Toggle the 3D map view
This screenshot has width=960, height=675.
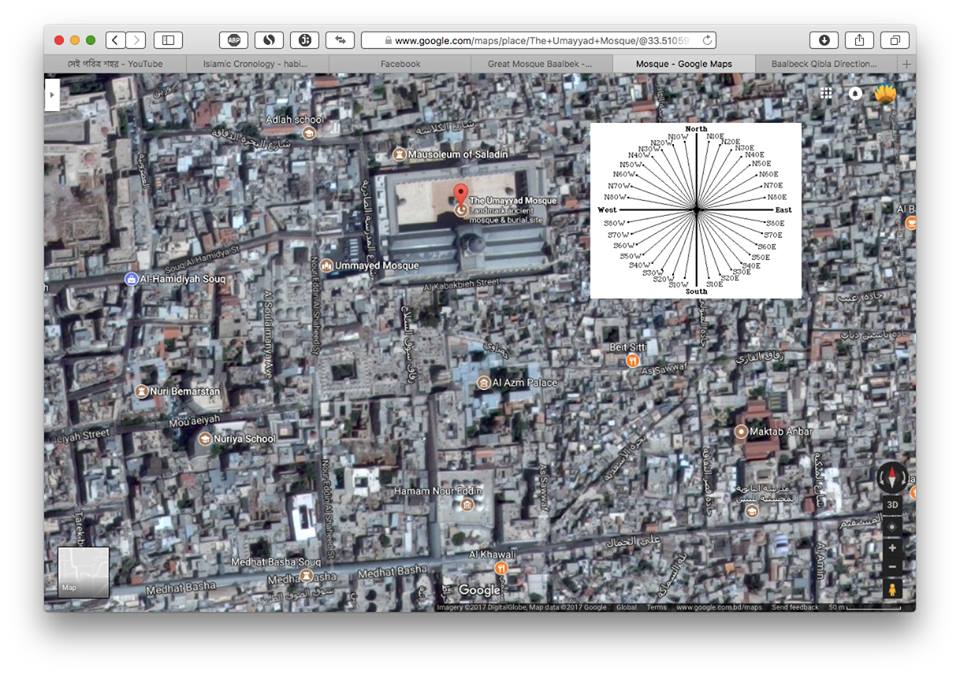point(892,505)
